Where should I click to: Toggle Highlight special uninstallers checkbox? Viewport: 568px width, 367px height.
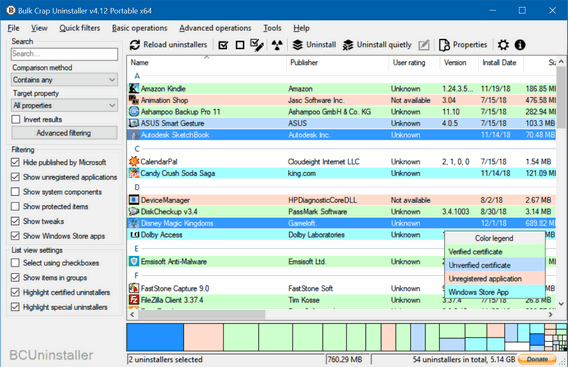click(15, 307)
